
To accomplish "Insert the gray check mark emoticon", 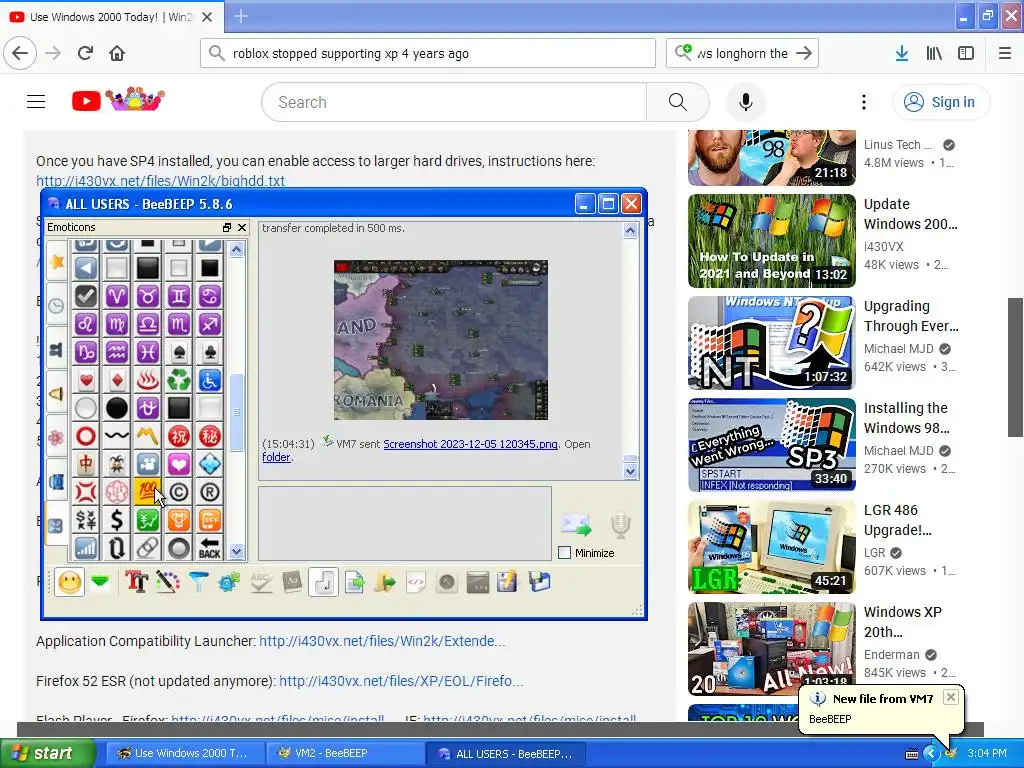I will pos(86,296).
